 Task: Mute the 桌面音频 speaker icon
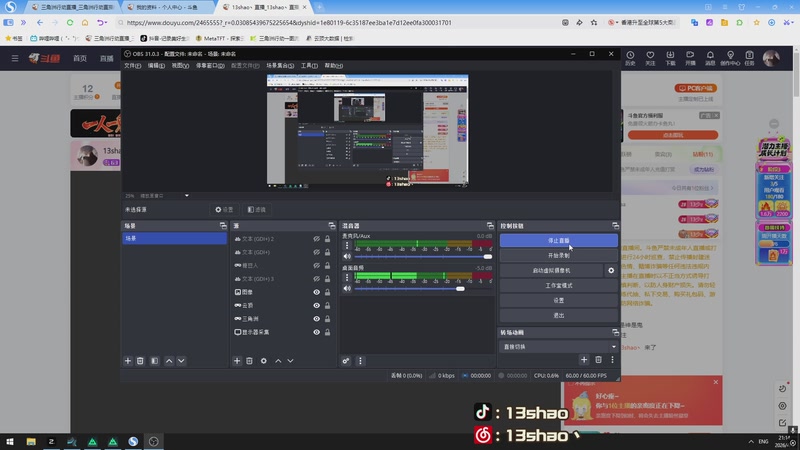point(347,289)
